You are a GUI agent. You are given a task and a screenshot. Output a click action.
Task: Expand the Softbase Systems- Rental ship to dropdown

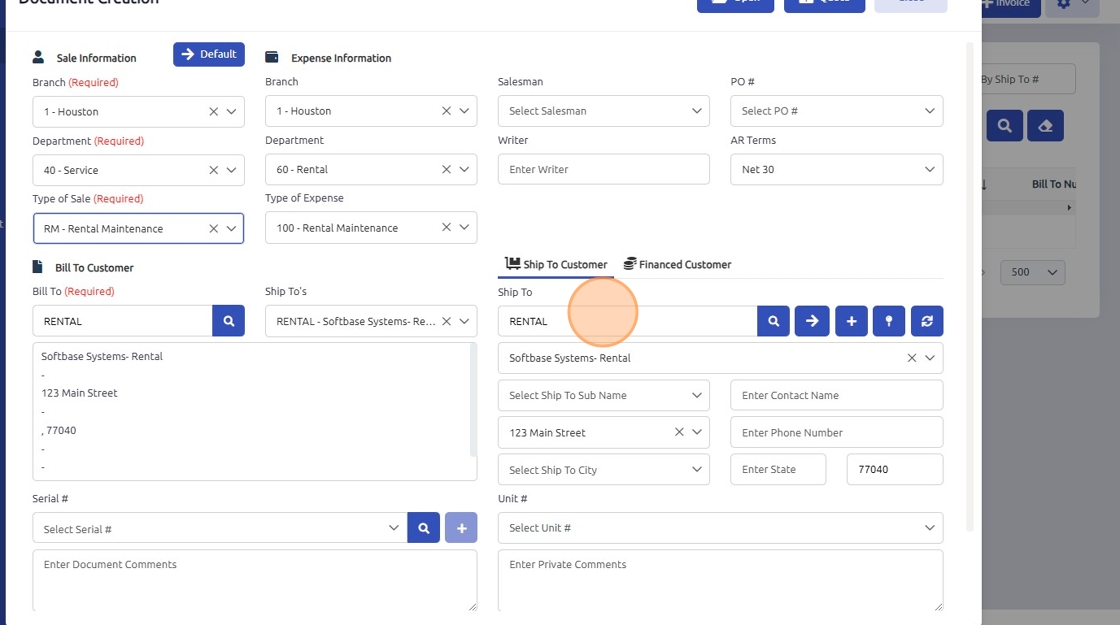pyautogui.click(x=930, y=358)
